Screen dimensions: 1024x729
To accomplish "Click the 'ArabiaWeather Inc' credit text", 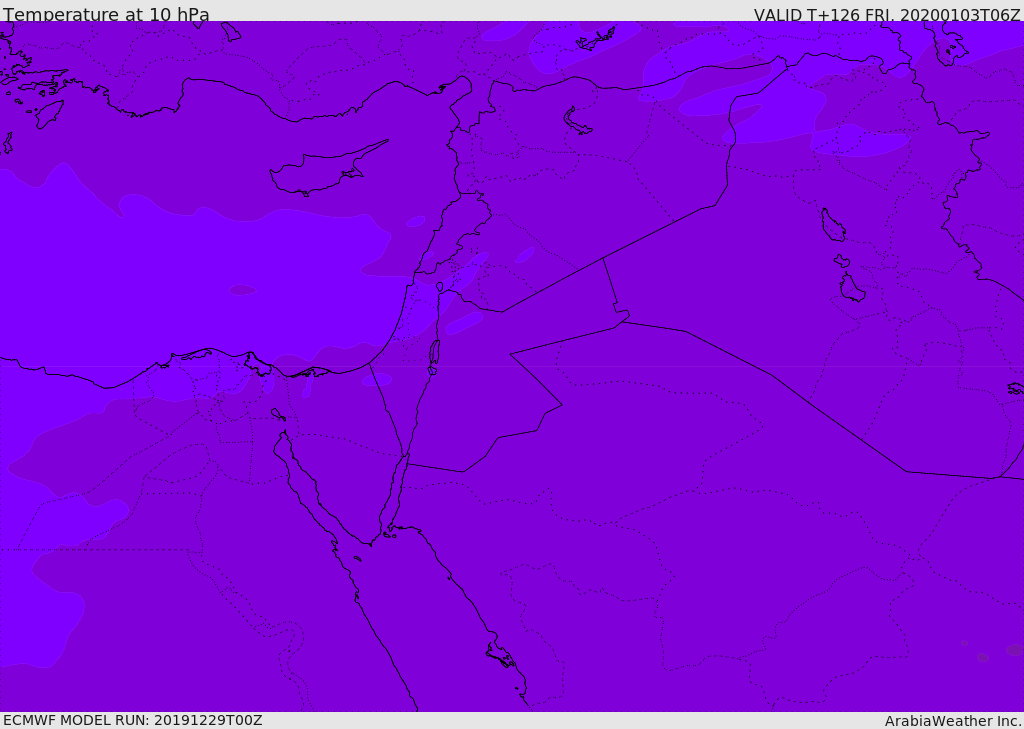I will point(953,721).
